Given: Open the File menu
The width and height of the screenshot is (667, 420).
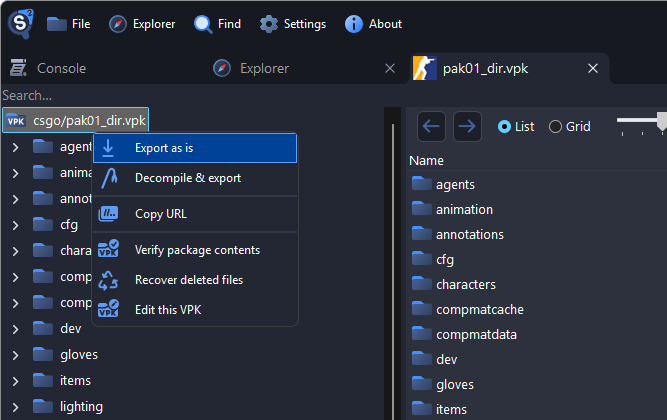Looking at the screenshot, I should (x=68, y=24).
